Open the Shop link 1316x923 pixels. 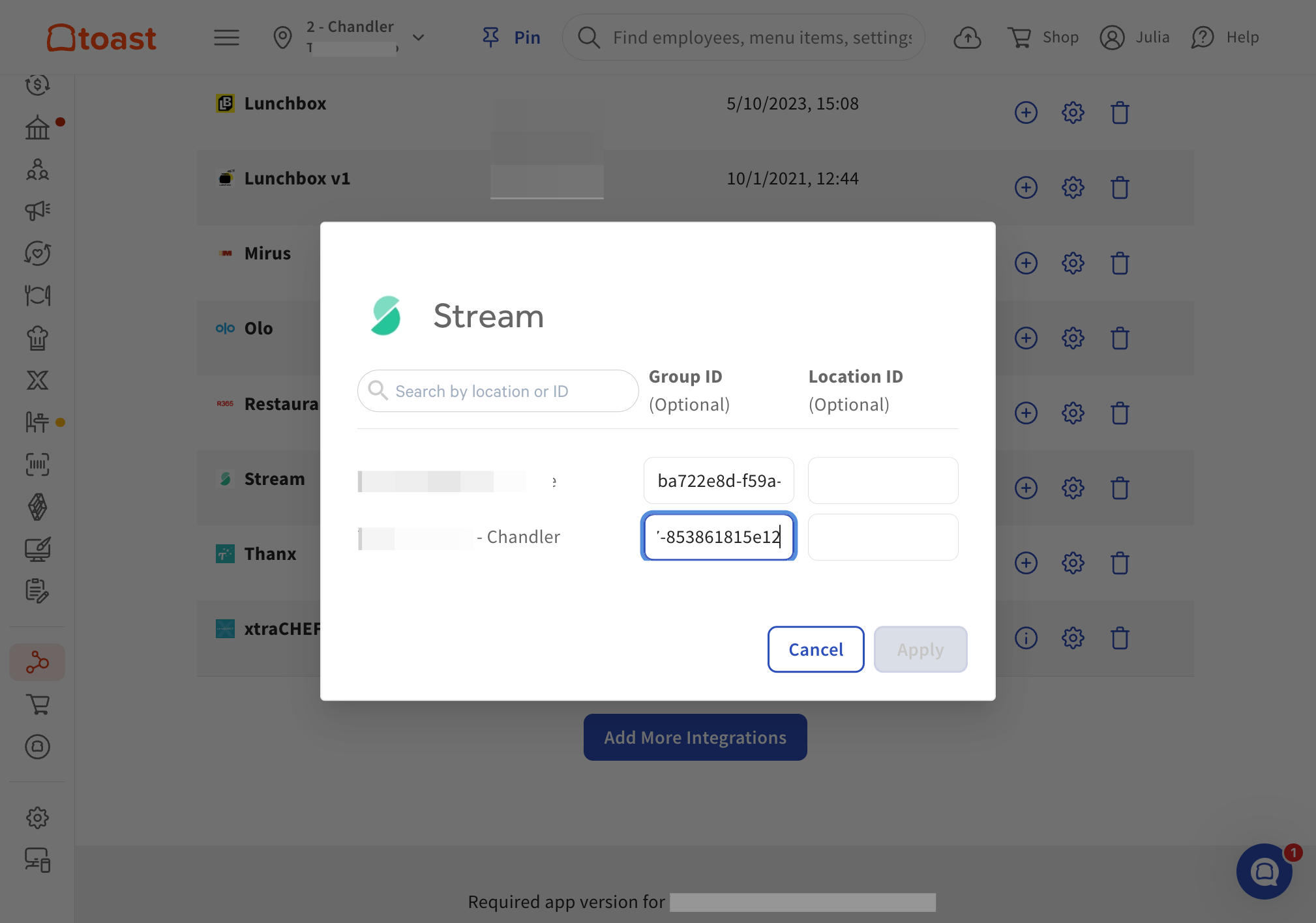[x=1043, y=38]
